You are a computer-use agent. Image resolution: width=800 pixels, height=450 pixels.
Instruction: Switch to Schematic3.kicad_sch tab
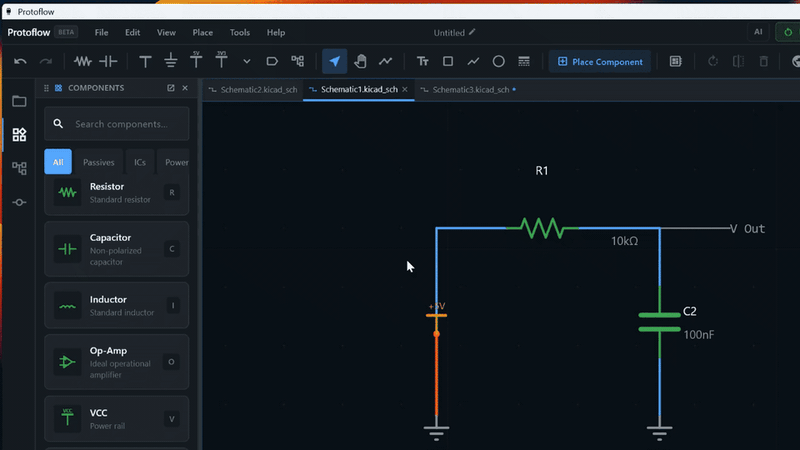tap(469, 90)
